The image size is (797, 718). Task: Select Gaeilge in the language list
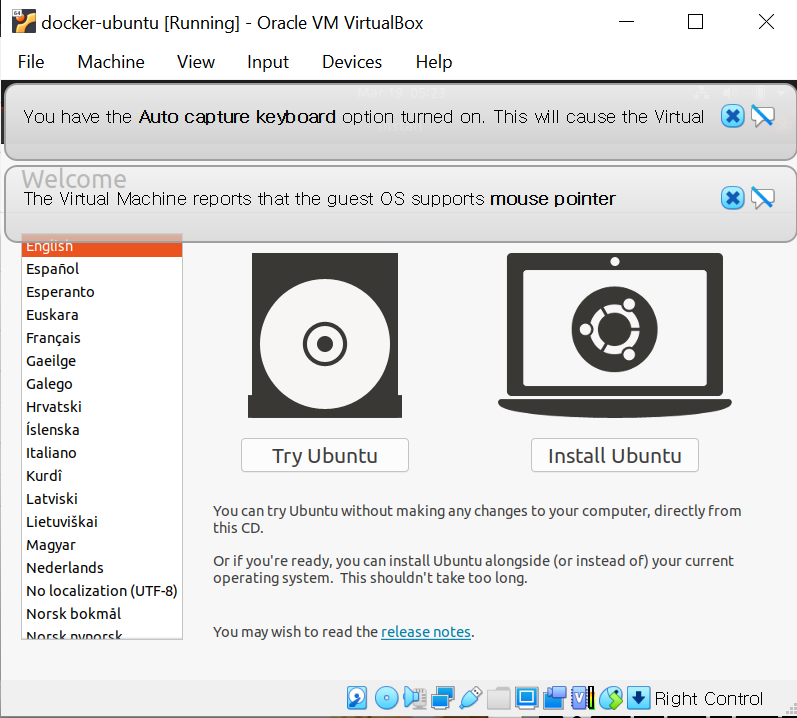tap(102, 361)
